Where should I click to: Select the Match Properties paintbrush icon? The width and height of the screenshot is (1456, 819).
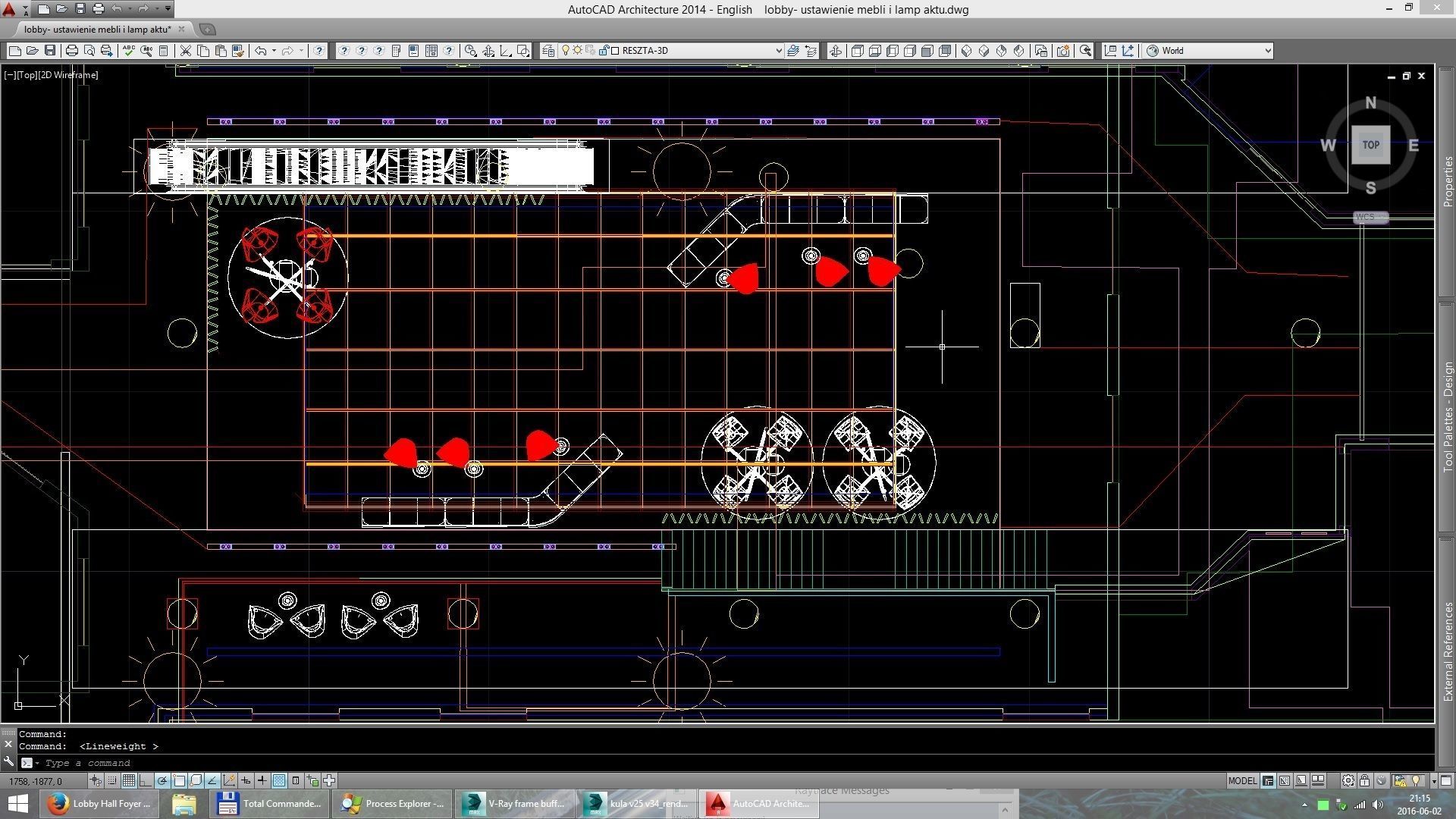coord(238,51)
